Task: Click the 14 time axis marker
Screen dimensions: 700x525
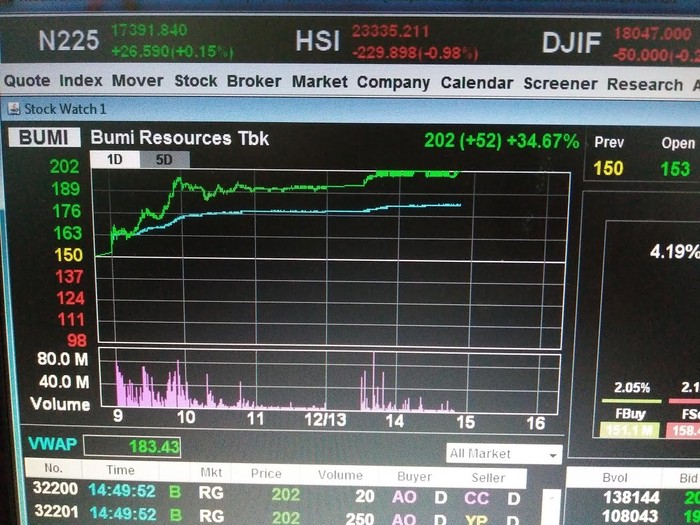Action: [395, 421]
